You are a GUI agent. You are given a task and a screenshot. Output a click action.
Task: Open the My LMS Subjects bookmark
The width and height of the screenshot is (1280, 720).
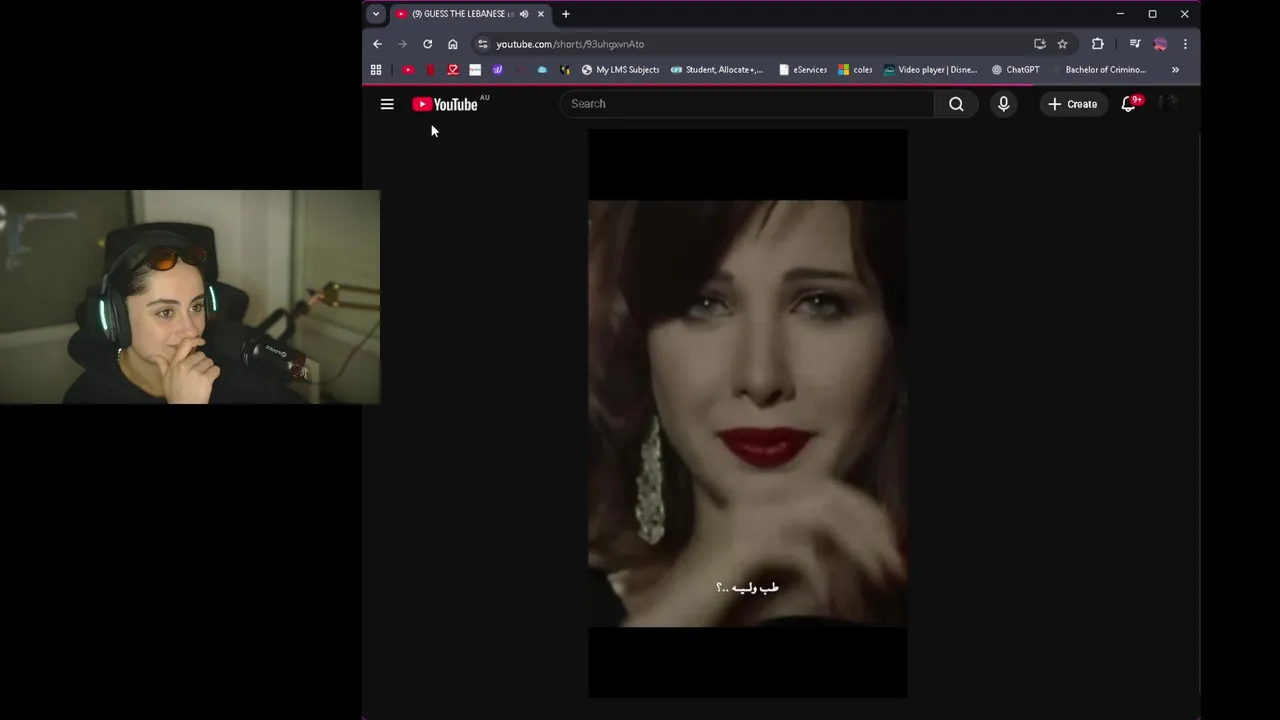(x=620, y=70)
